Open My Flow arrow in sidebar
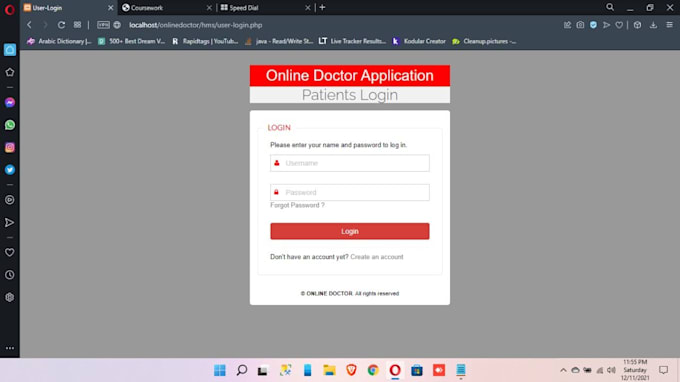Image resolution: width=680 pixels, height=382 pixels. click(x=10, y=222)
